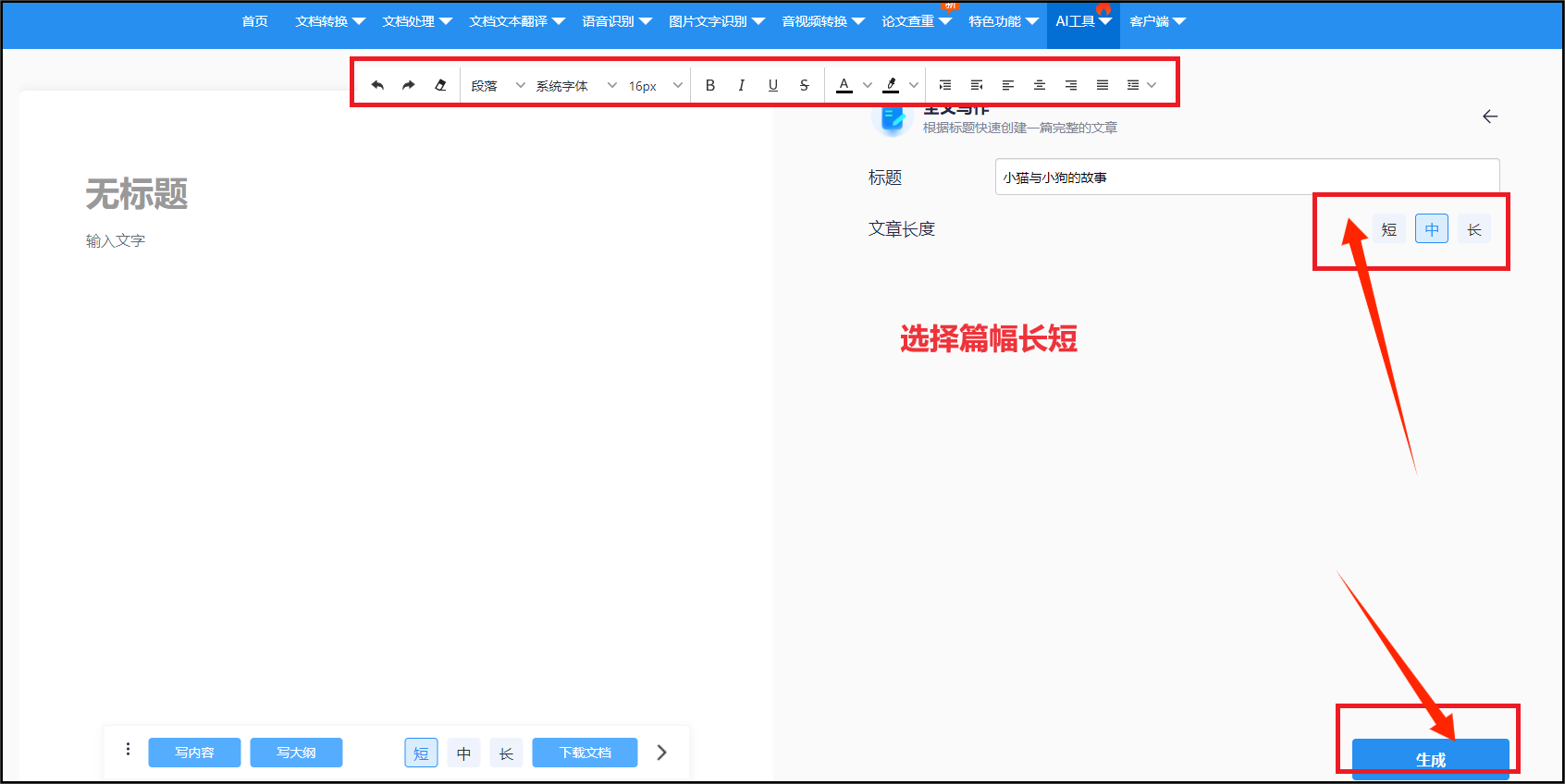1565x784 pixels.
Task: Open the 系统字体 font dropdown
Action: [575, 85]
